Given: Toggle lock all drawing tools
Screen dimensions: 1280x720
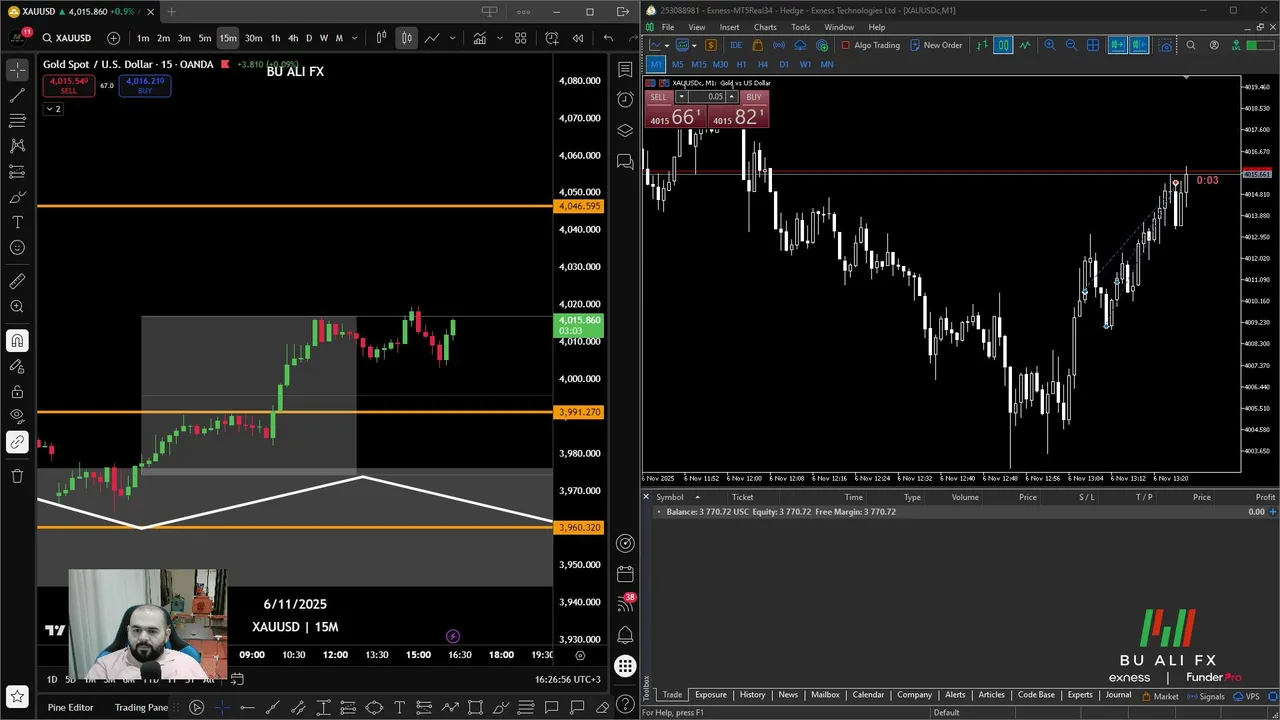Looking at the screenshot, I should coord(17,392).
